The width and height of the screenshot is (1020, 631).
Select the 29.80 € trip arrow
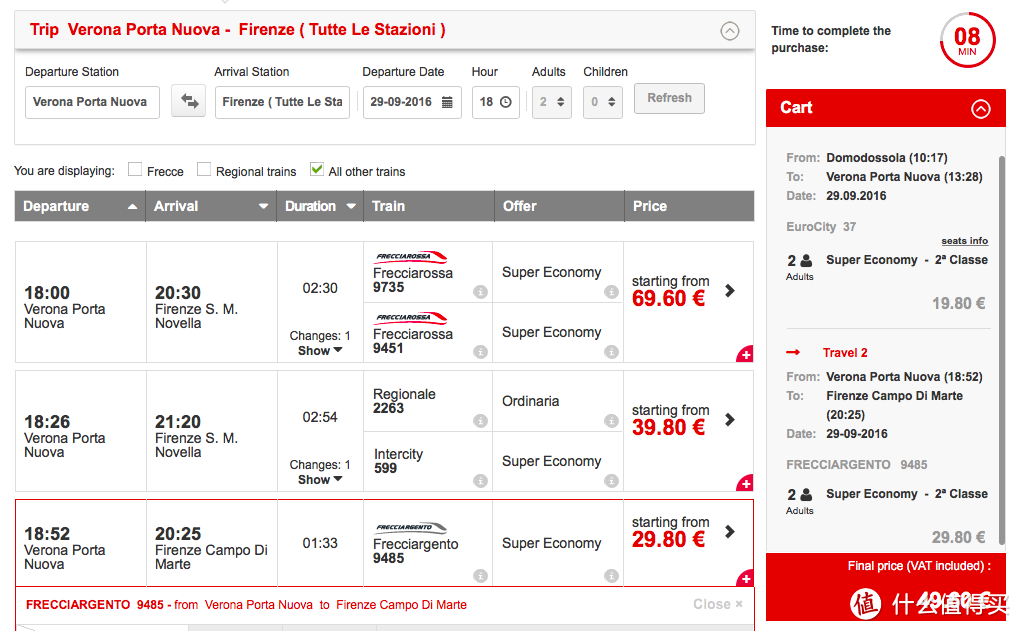coord(730,531)
